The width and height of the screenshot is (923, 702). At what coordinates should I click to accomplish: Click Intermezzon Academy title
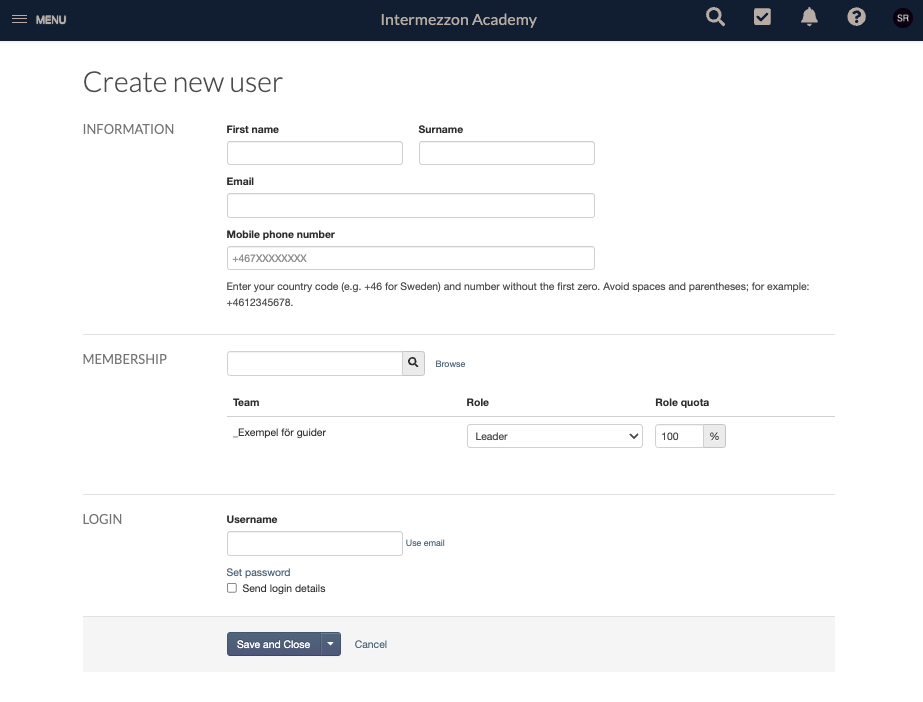tap(459, 19)
